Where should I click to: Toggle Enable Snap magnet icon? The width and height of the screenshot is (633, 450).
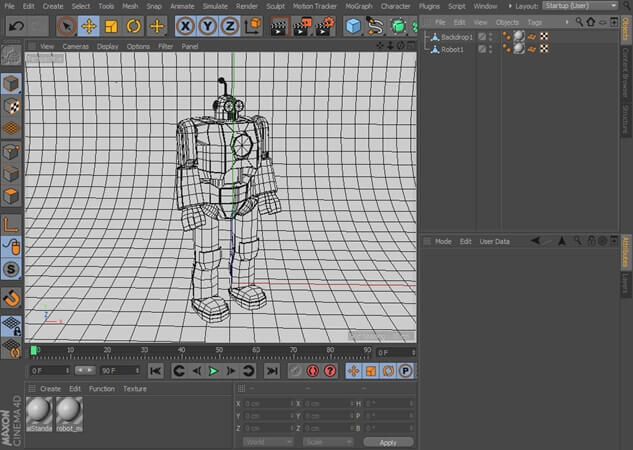pyautogui.click(x=11, y=299)
